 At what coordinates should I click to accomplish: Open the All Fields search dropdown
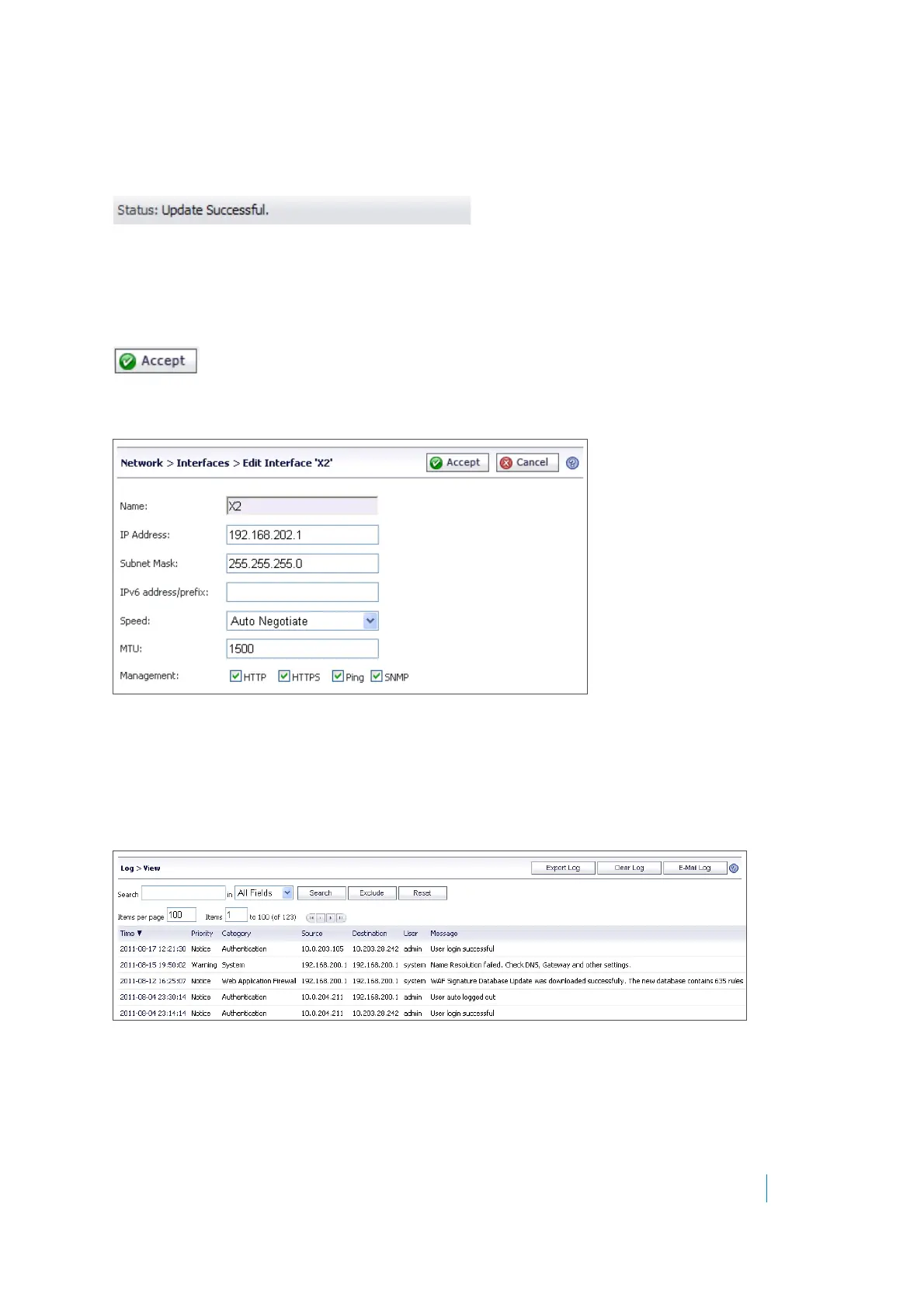coord(264,893)
